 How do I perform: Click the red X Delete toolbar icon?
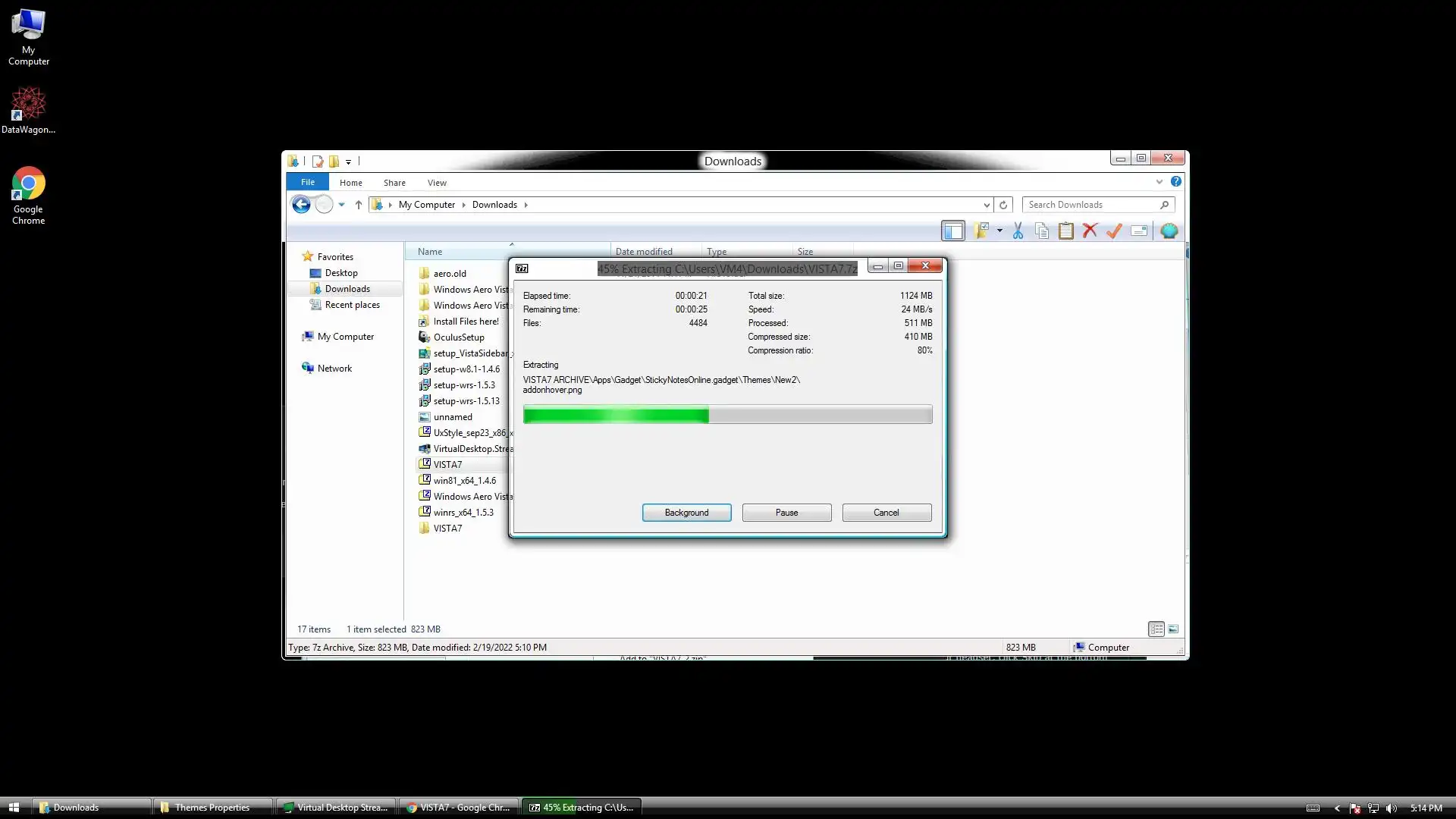pos(1090,231)
